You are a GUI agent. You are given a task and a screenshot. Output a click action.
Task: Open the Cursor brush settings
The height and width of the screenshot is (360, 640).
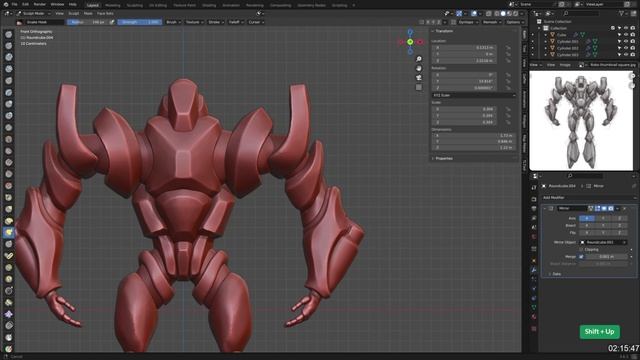click(x=256, y=22)
